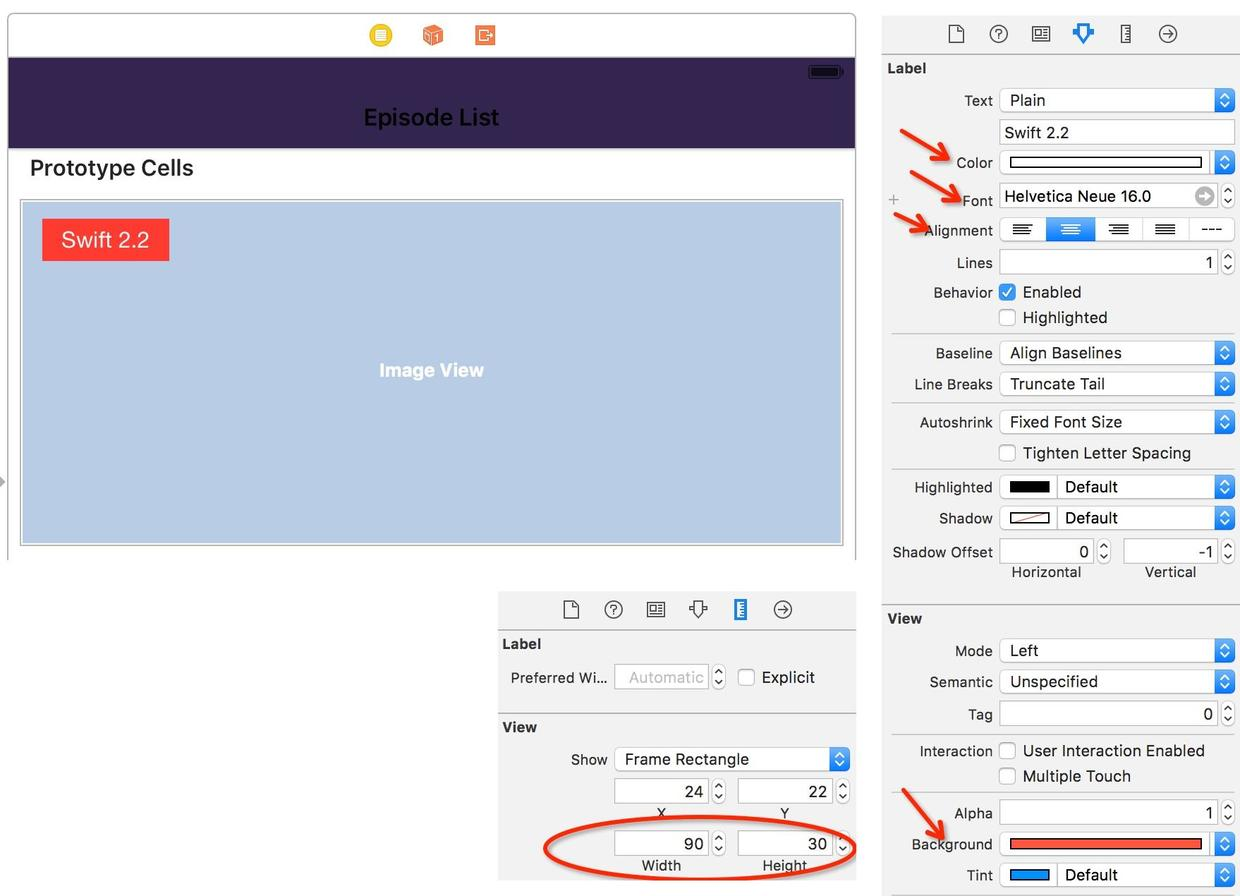Open Connections inspector in right panel
Viewport: 1240px width, 896px height.
(x=1167, y=34)
